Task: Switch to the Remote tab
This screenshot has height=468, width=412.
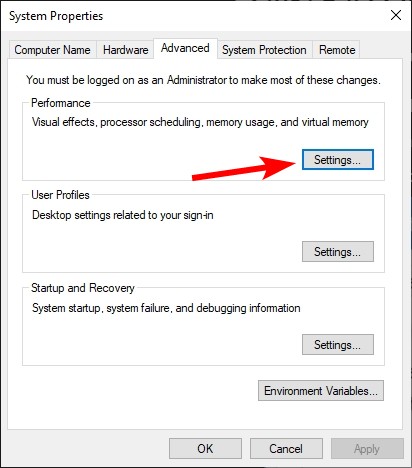Action: coord(337,50)
